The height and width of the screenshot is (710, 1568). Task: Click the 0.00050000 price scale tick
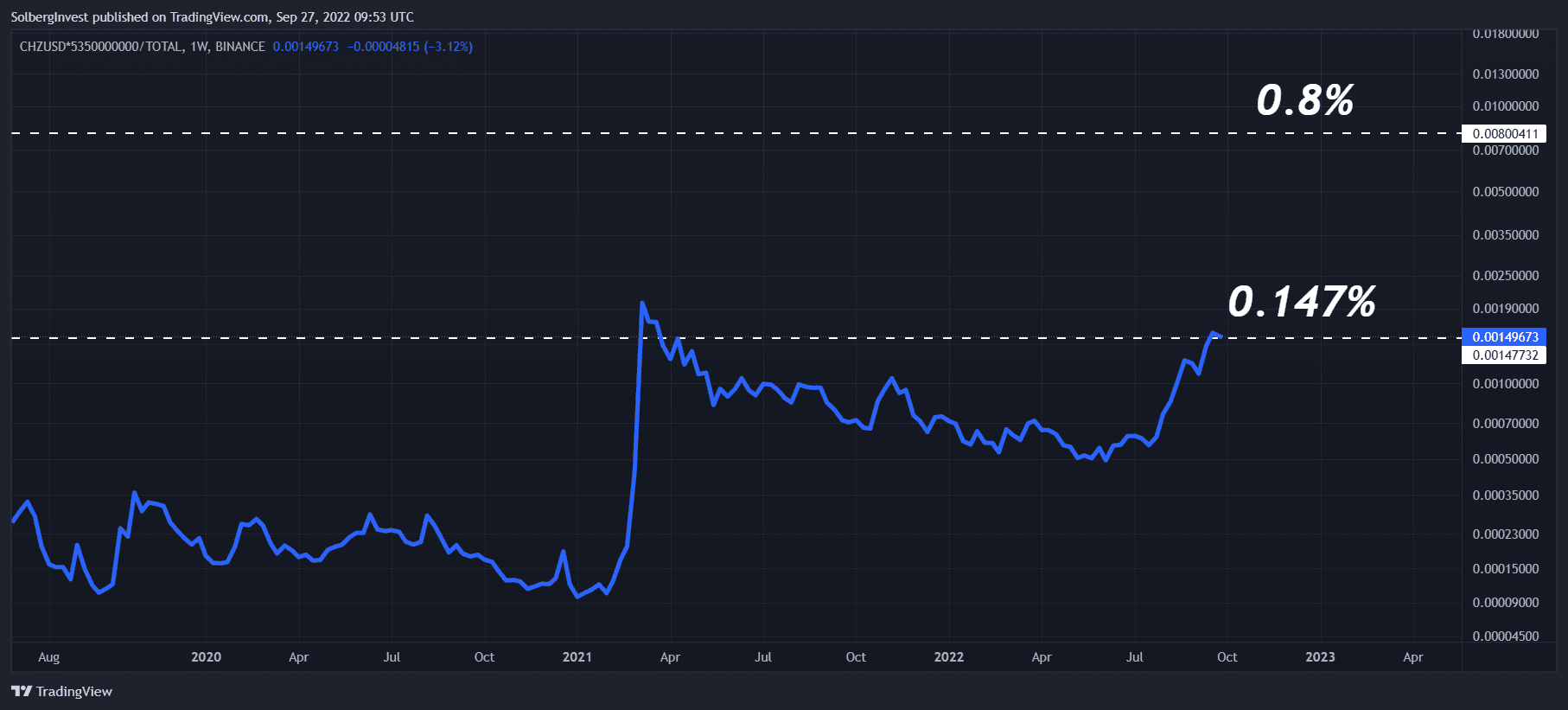click(1506, 459)
